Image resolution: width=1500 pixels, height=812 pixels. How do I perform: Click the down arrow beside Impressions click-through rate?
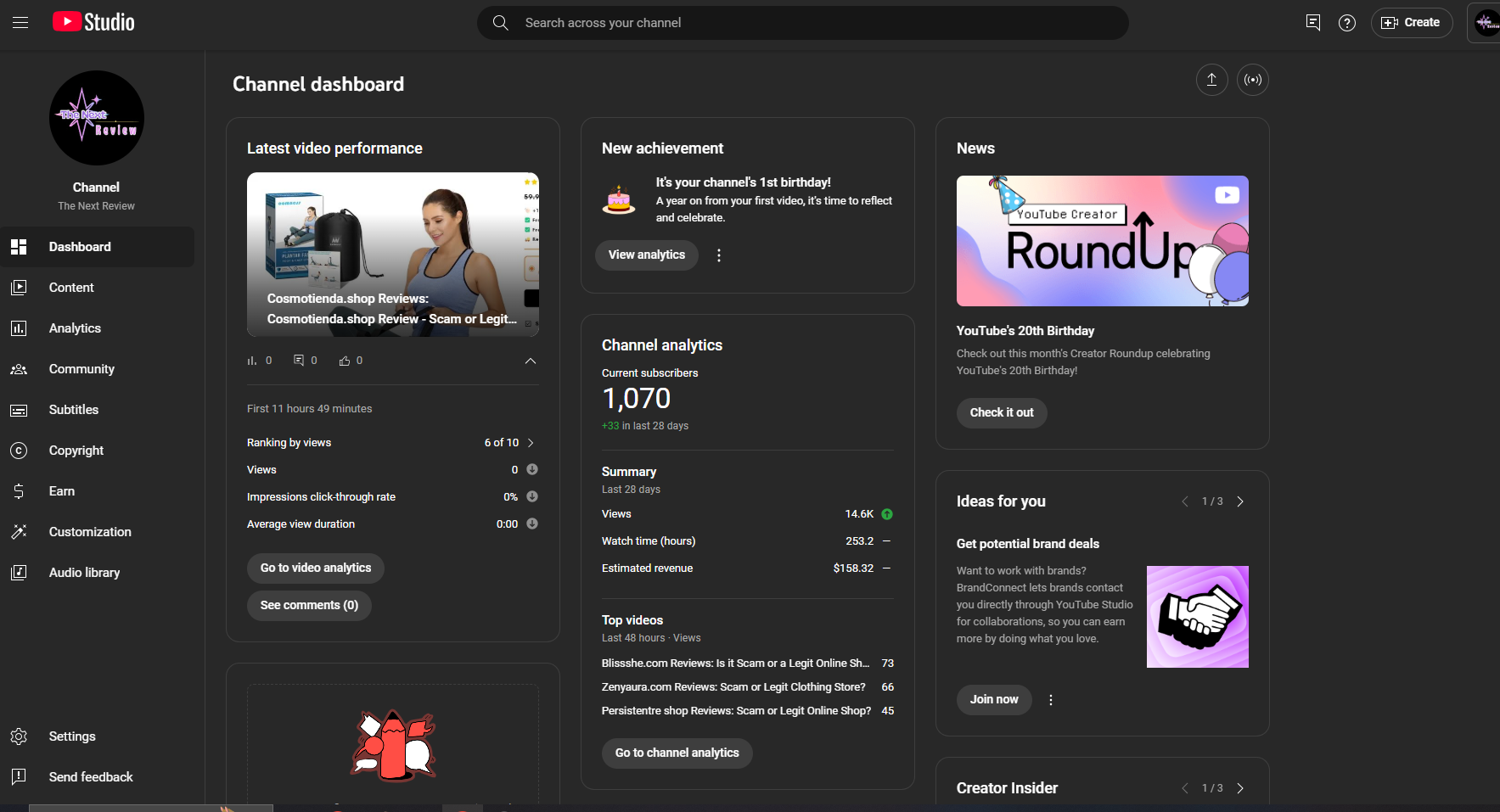pos(532,496)
